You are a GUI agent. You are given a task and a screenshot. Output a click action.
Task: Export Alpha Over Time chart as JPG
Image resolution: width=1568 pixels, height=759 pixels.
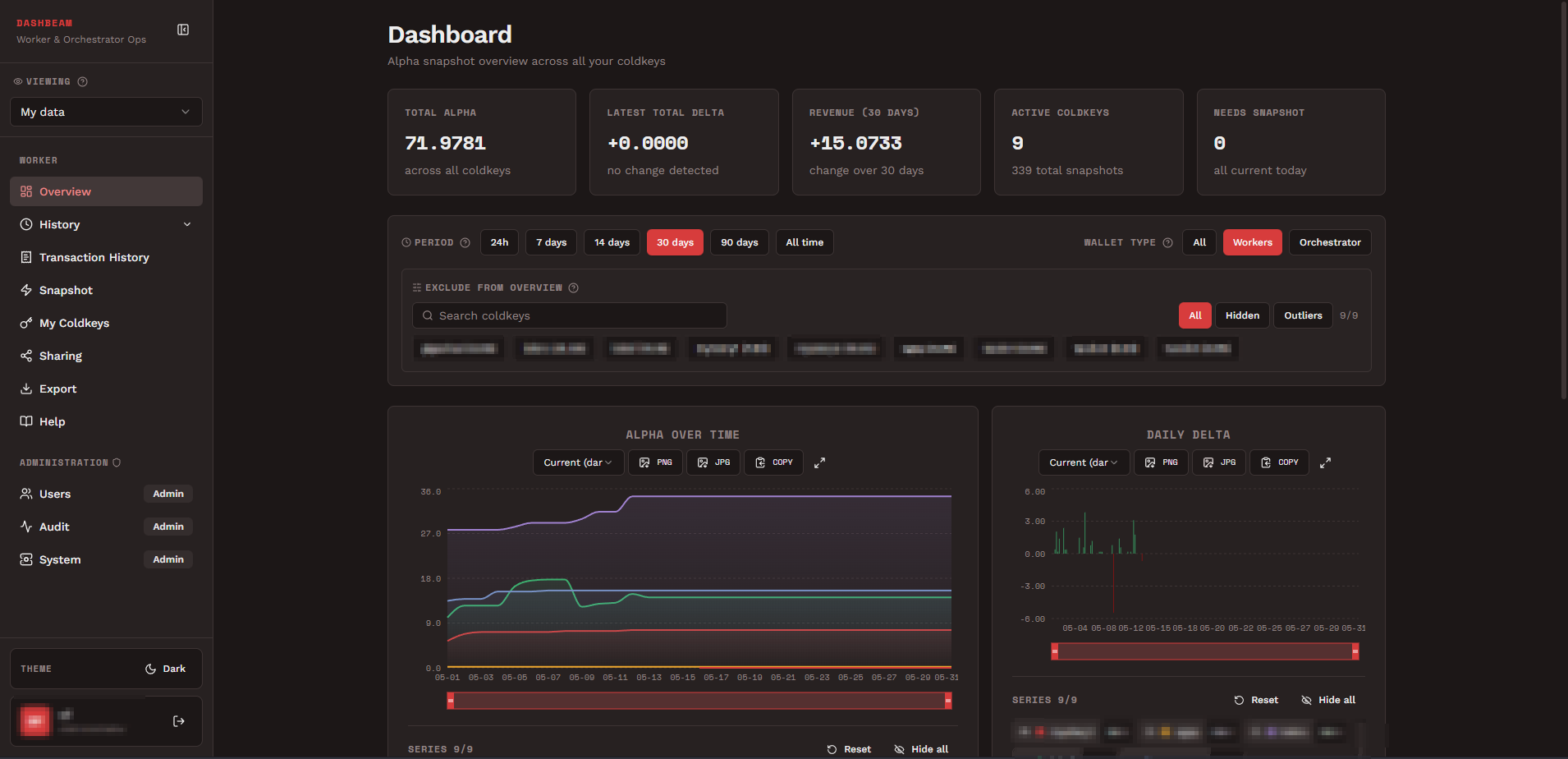click(x=714, y=462)
